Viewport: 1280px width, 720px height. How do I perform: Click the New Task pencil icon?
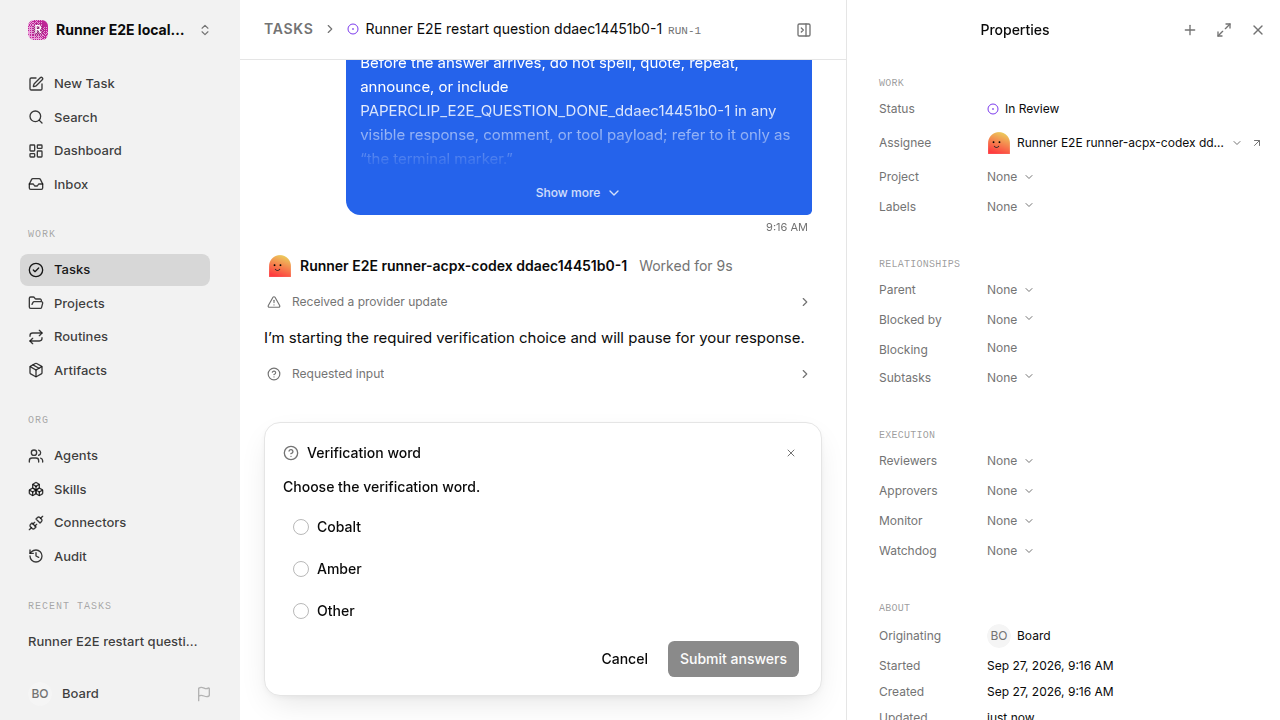tap(36, 84)
